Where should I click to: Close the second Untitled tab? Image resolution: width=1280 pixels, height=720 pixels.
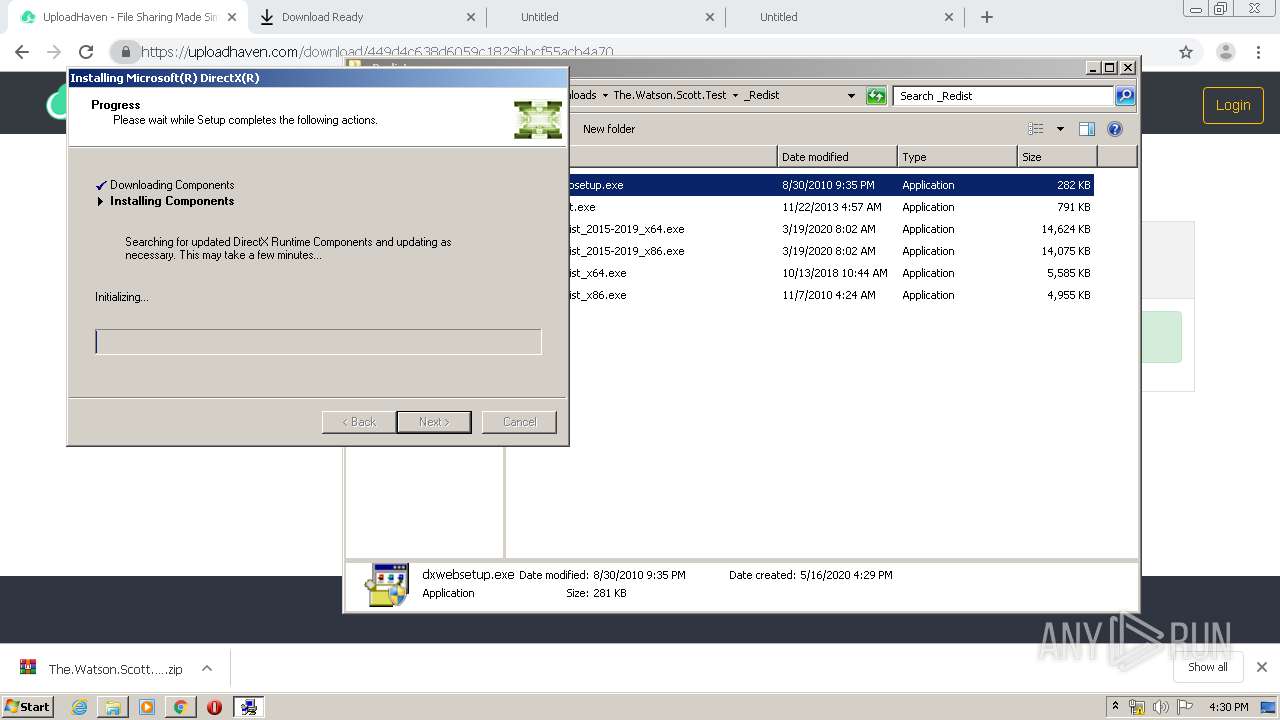pyautogui.click(x=949, y=17)
